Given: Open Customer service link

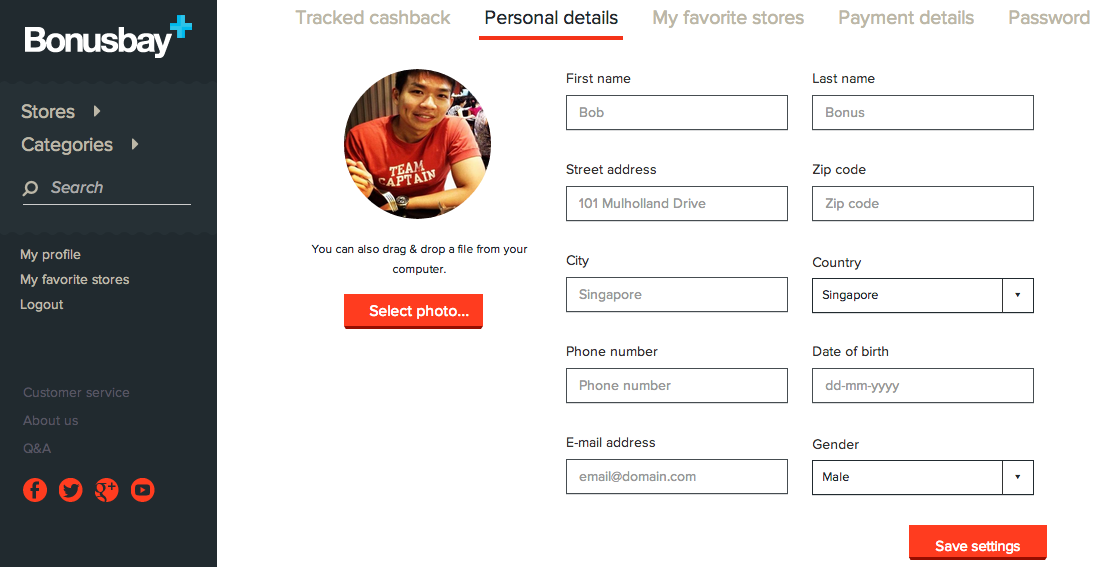Looking at the screenshot, I should point(76,393).
